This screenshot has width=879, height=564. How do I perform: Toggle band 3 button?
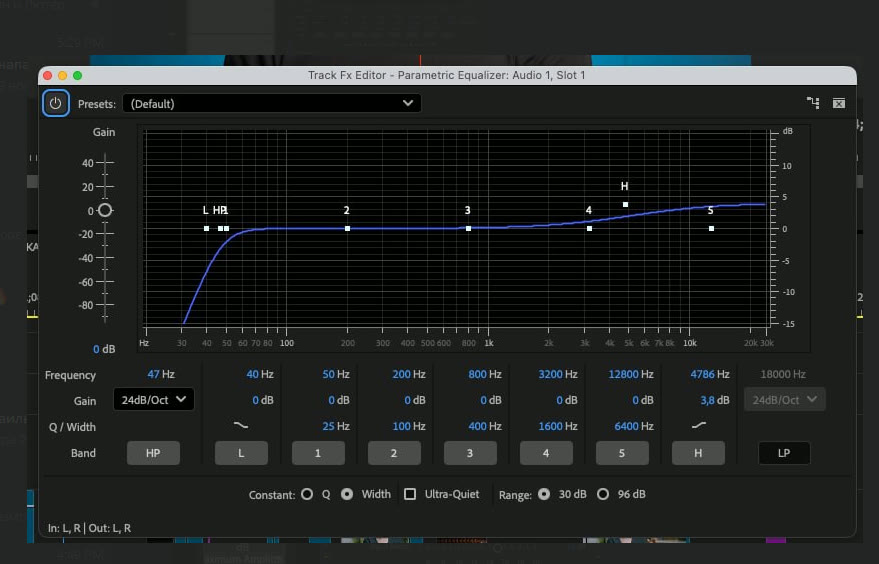coord(470,453)
